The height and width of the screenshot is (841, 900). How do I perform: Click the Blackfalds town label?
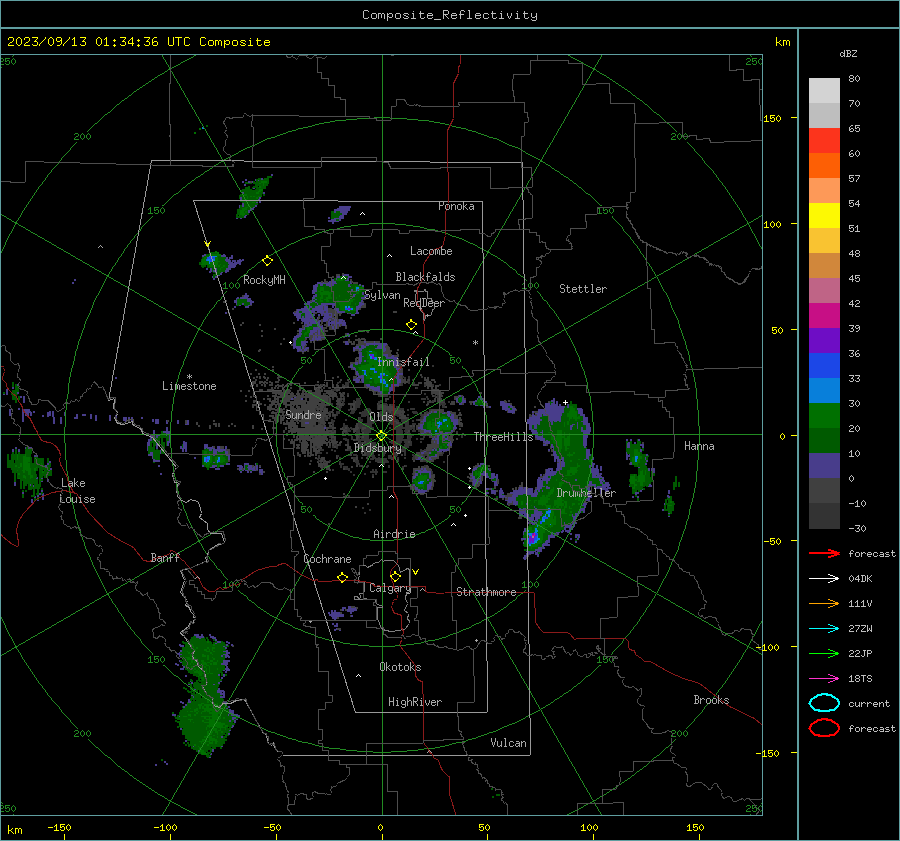pyautogui.click(x=425, y=277)
